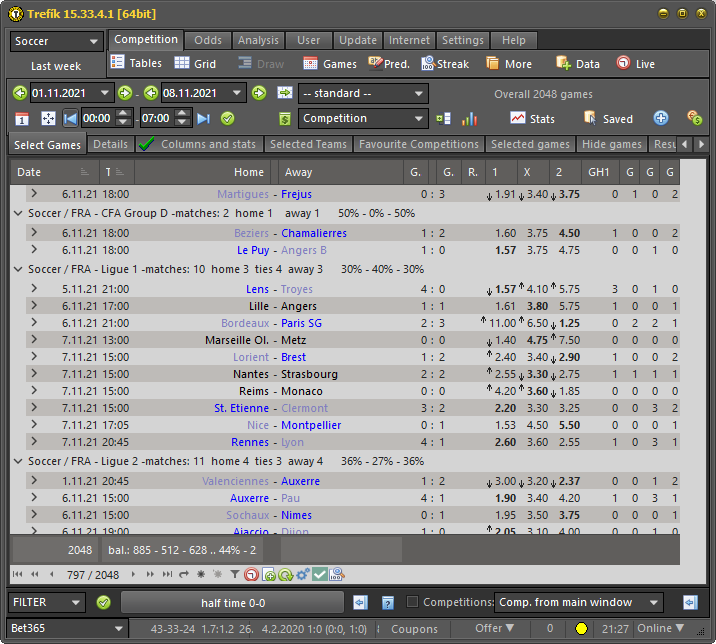The width and height of the screenshot is (716, 644).
Task: Switch to the Analysis tab
Action: click(258, 40)
